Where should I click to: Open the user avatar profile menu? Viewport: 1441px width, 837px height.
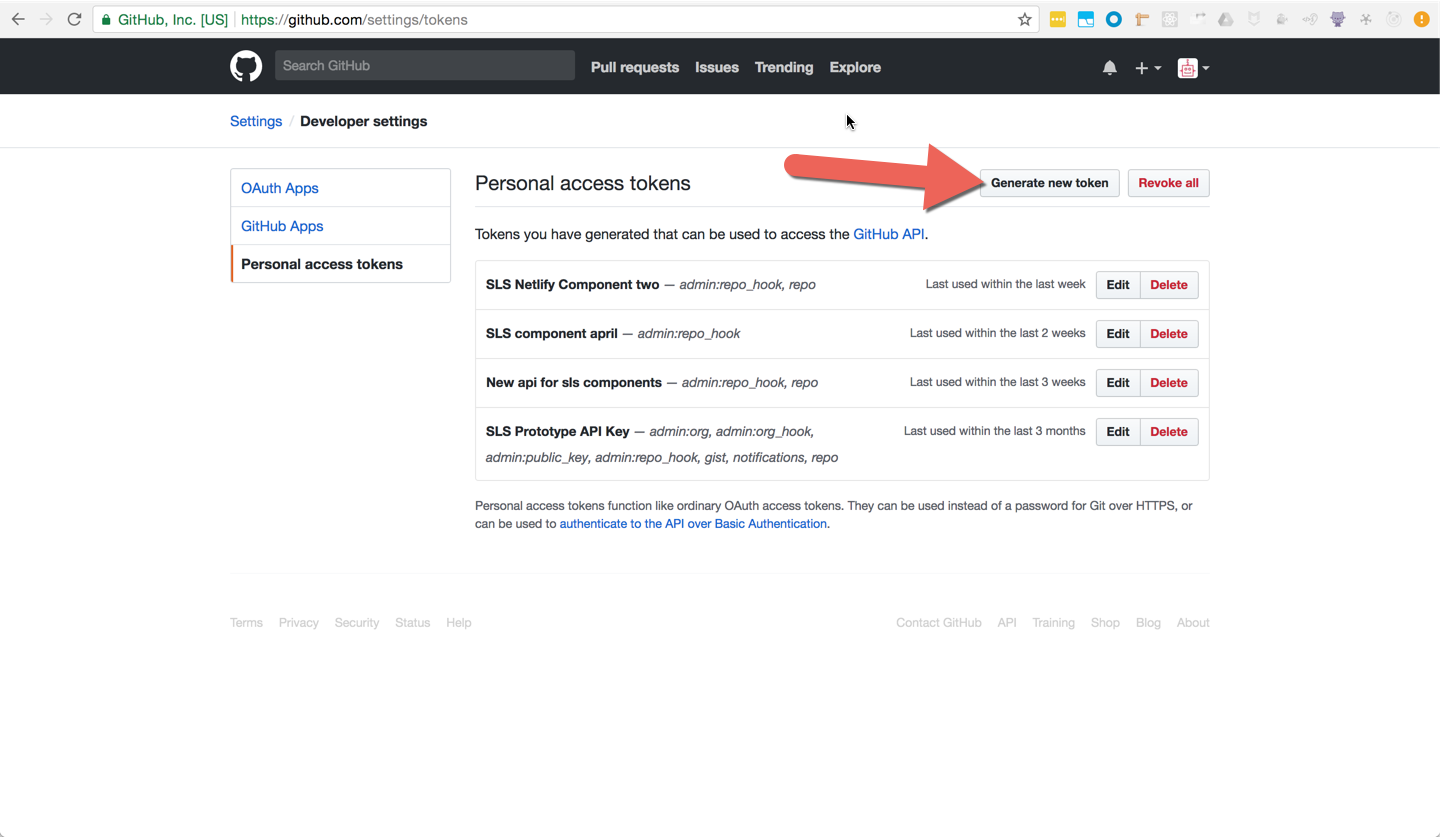click(1193, 68)
